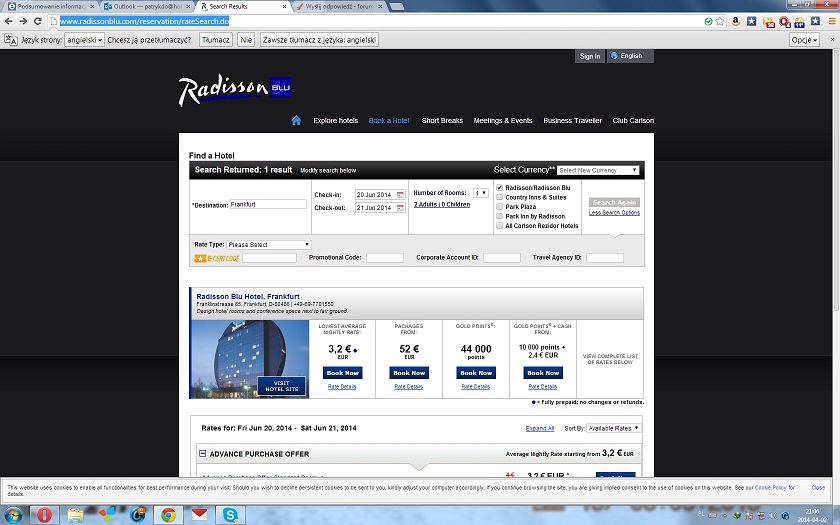The height and width of the screenshot is (525, 840).
Task: Open the red envelope mail app in taskbar
Action: click(199, 515)
